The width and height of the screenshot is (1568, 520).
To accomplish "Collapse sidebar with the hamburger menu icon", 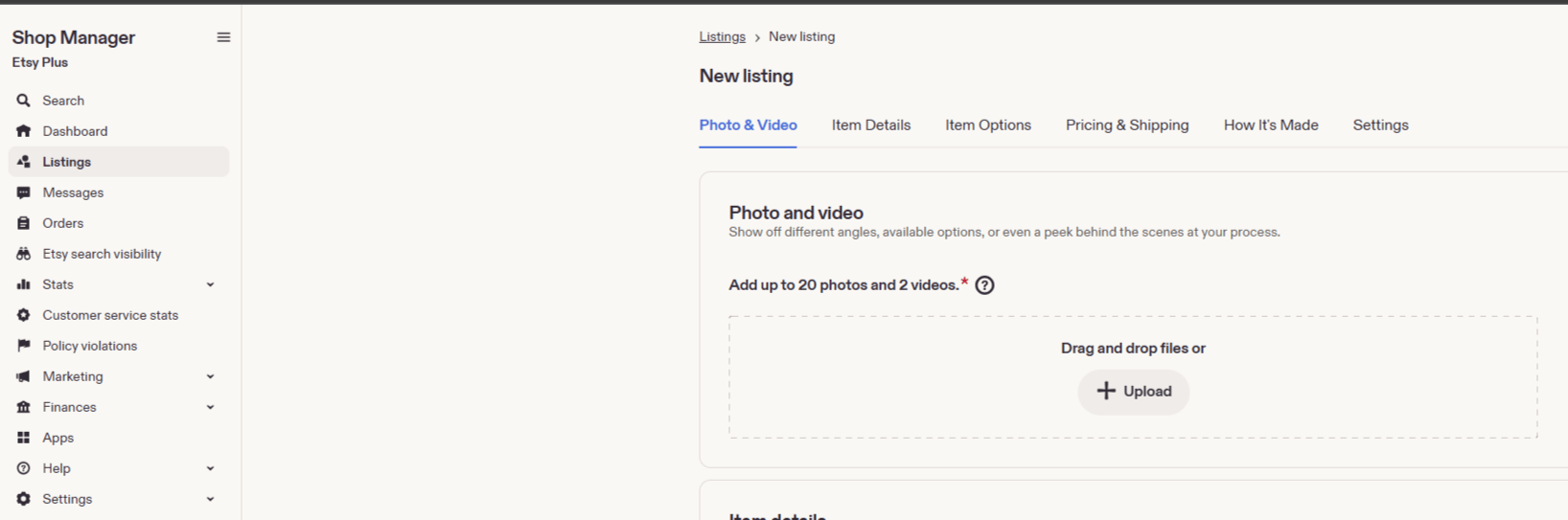I will [x=223, y=37].
